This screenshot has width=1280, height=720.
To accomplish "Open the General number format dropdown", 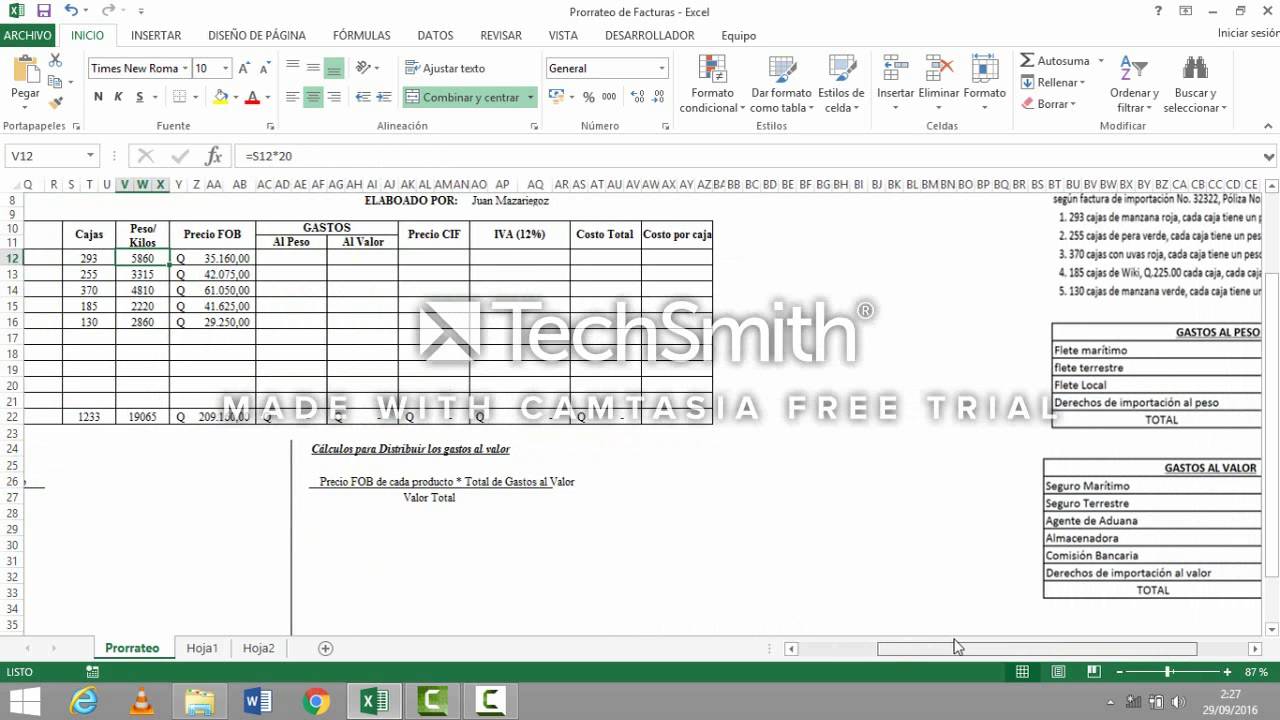I will (661, 68).
